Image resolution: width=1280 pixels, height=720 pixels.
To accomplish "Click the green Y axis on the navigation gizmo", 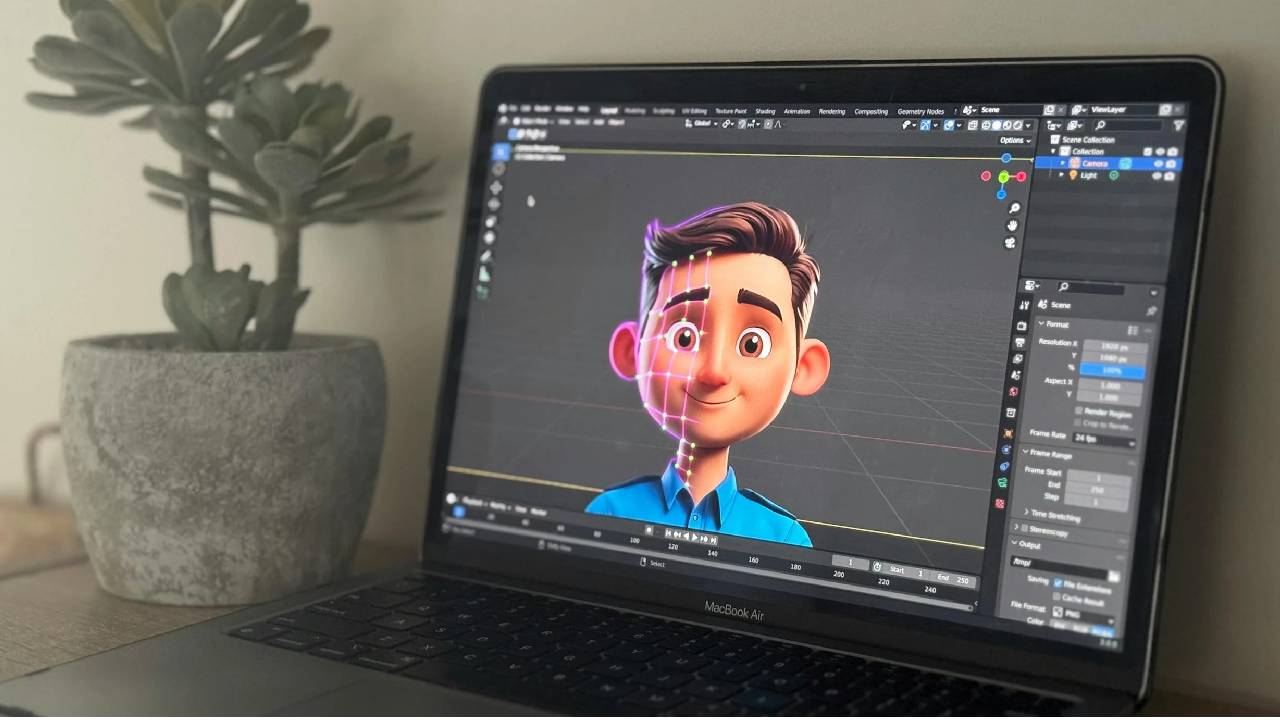I will (1003, 177).
